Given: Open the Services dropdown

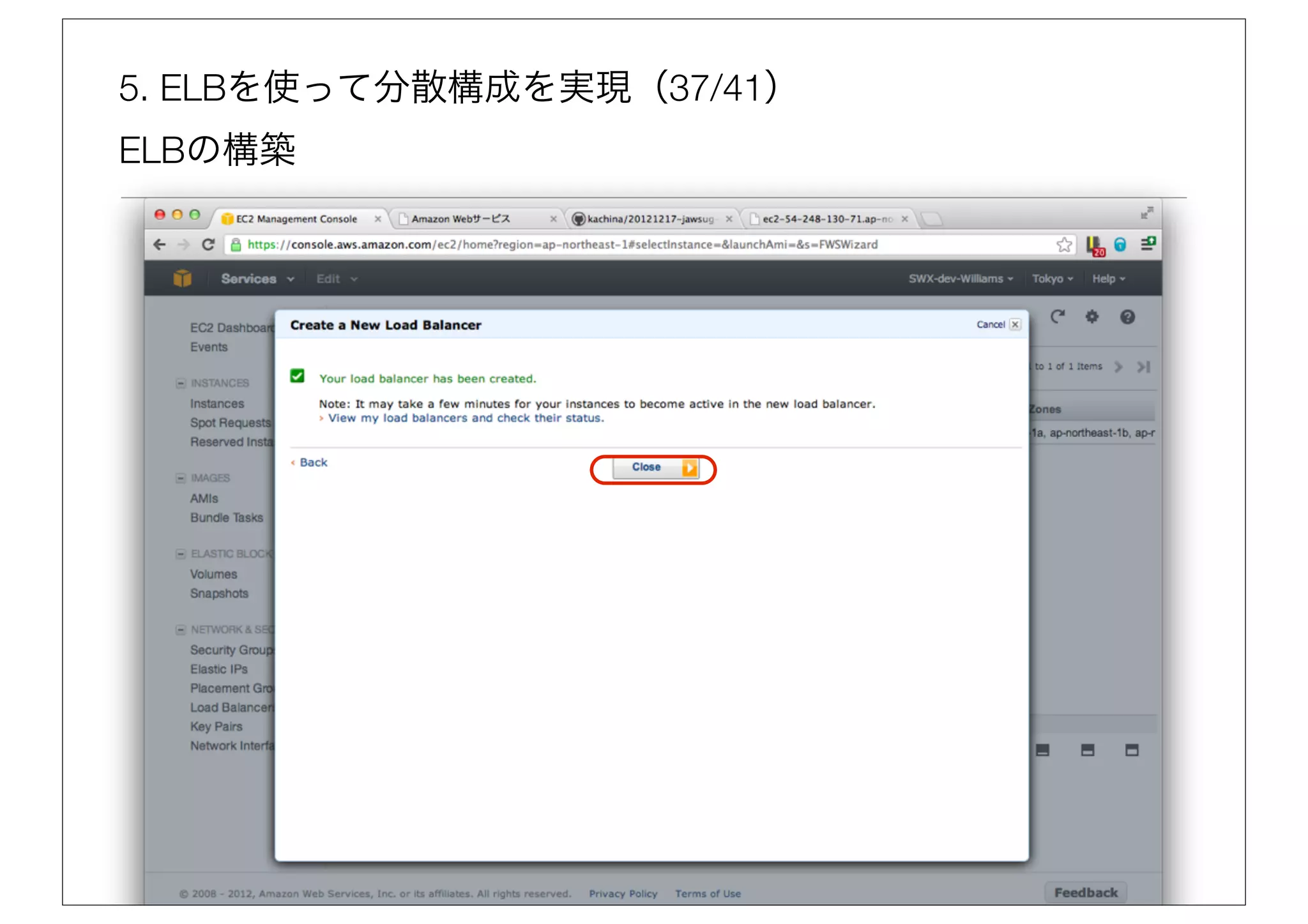Looking at the screenshot, I should coord(257,279).
